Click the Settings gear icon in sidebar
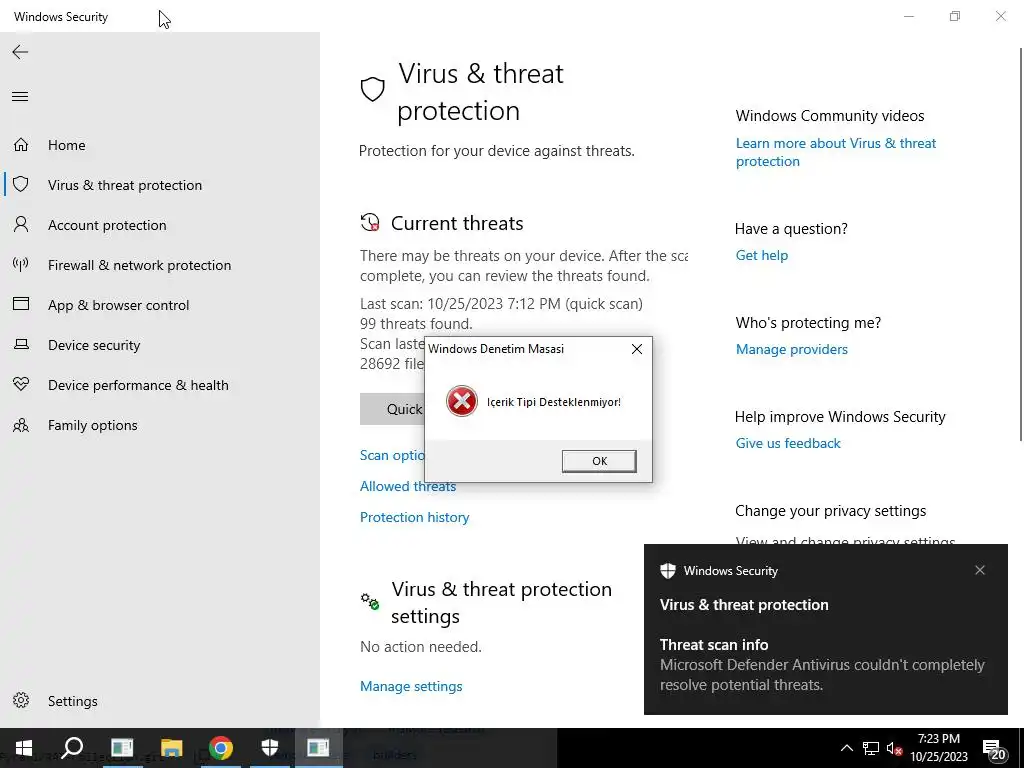The image size is (1024, 768). point(21,700)
